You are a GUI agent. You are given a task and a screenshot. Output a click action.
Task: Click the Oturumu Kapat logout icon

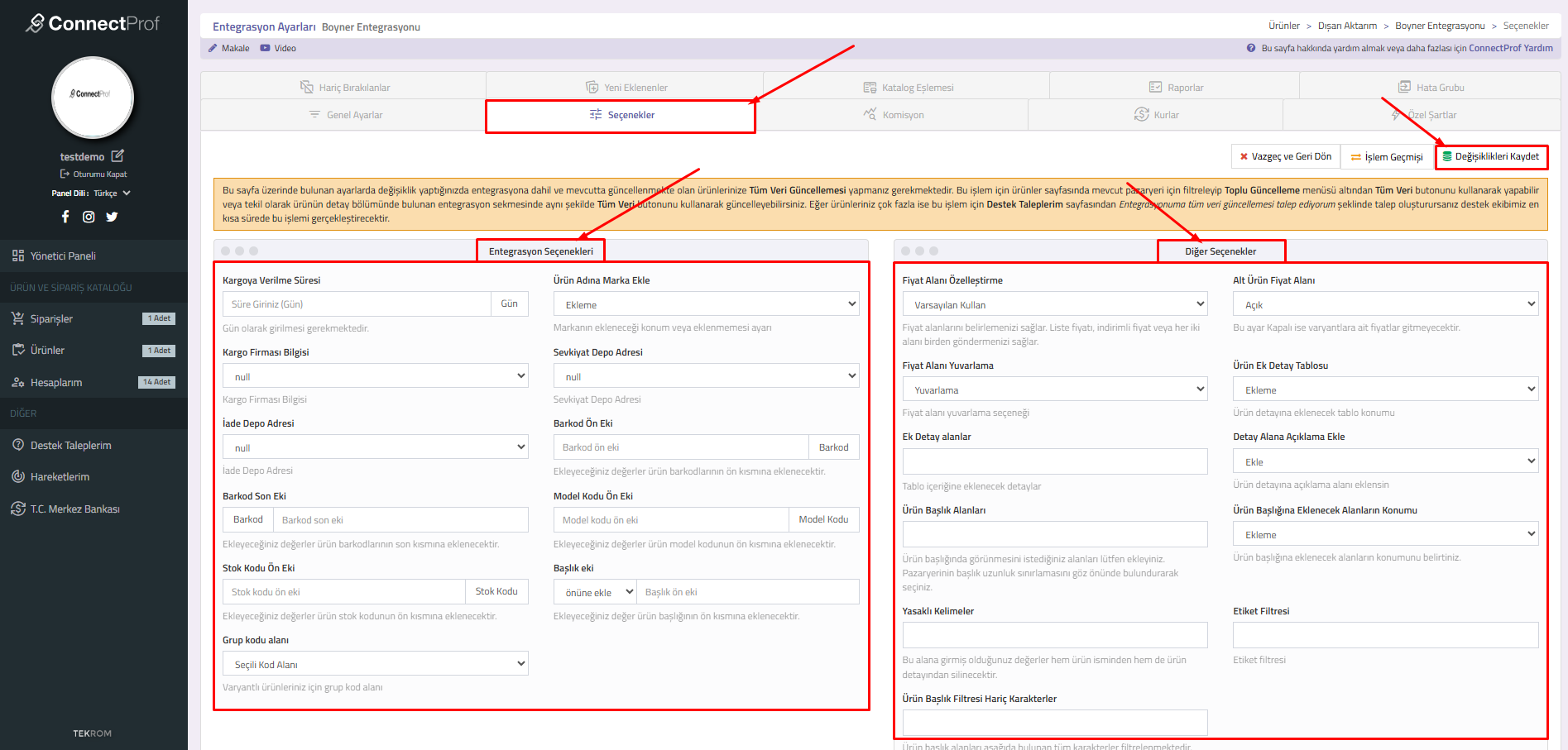tap(65, 174)
